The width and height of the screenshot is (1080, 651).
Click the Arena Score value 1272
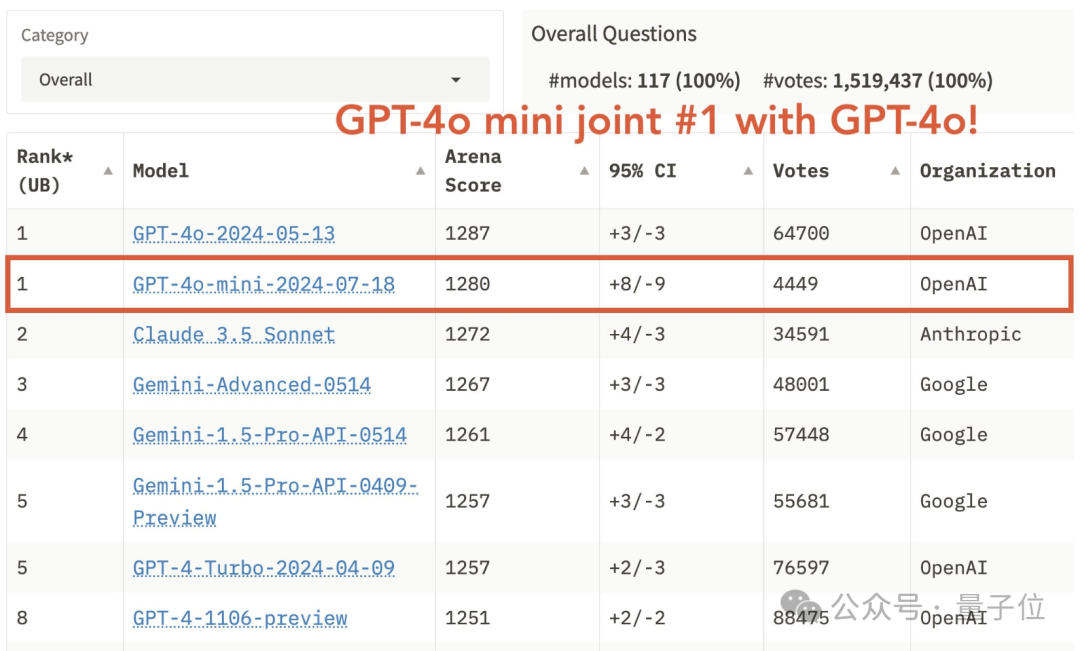(x=467, y=334)
